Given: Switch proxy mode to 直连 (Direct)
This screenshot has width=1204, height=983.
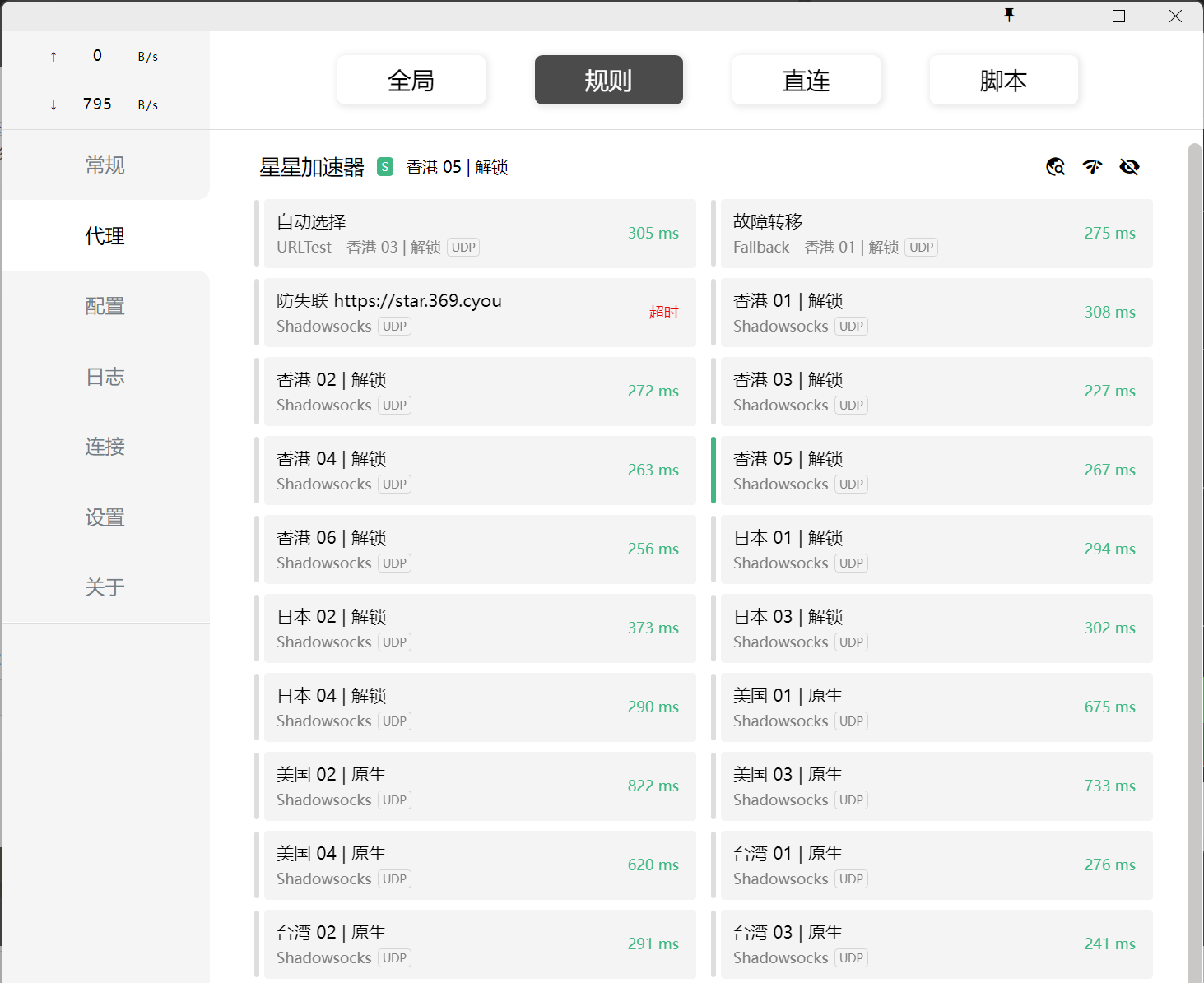Looking at the screenshot, I should tap(806, 80).
